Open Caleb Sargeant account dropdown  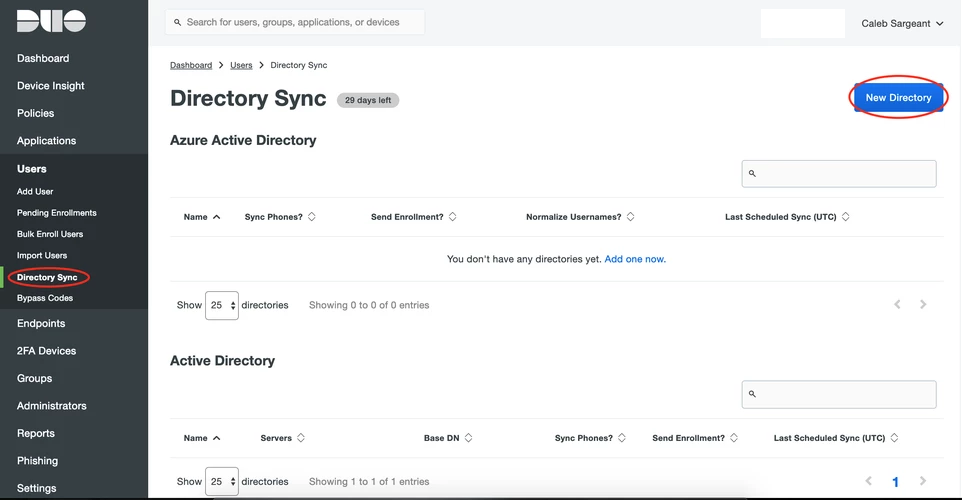tap(902, 23)
